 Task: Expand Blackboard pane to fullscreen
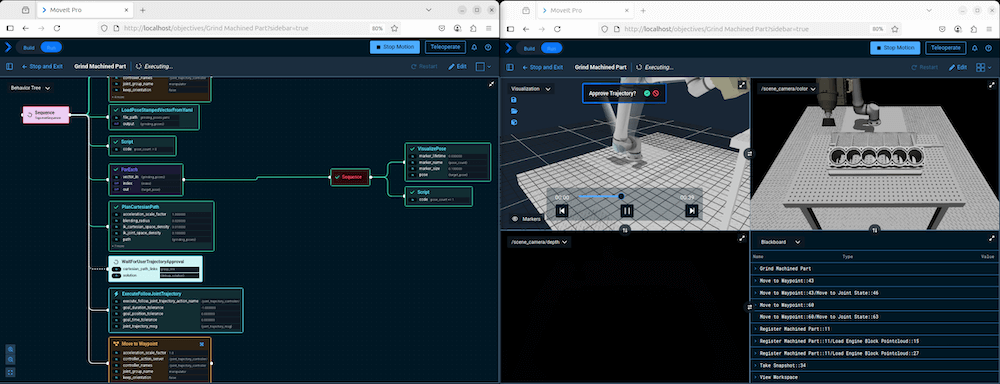point(992,238)
